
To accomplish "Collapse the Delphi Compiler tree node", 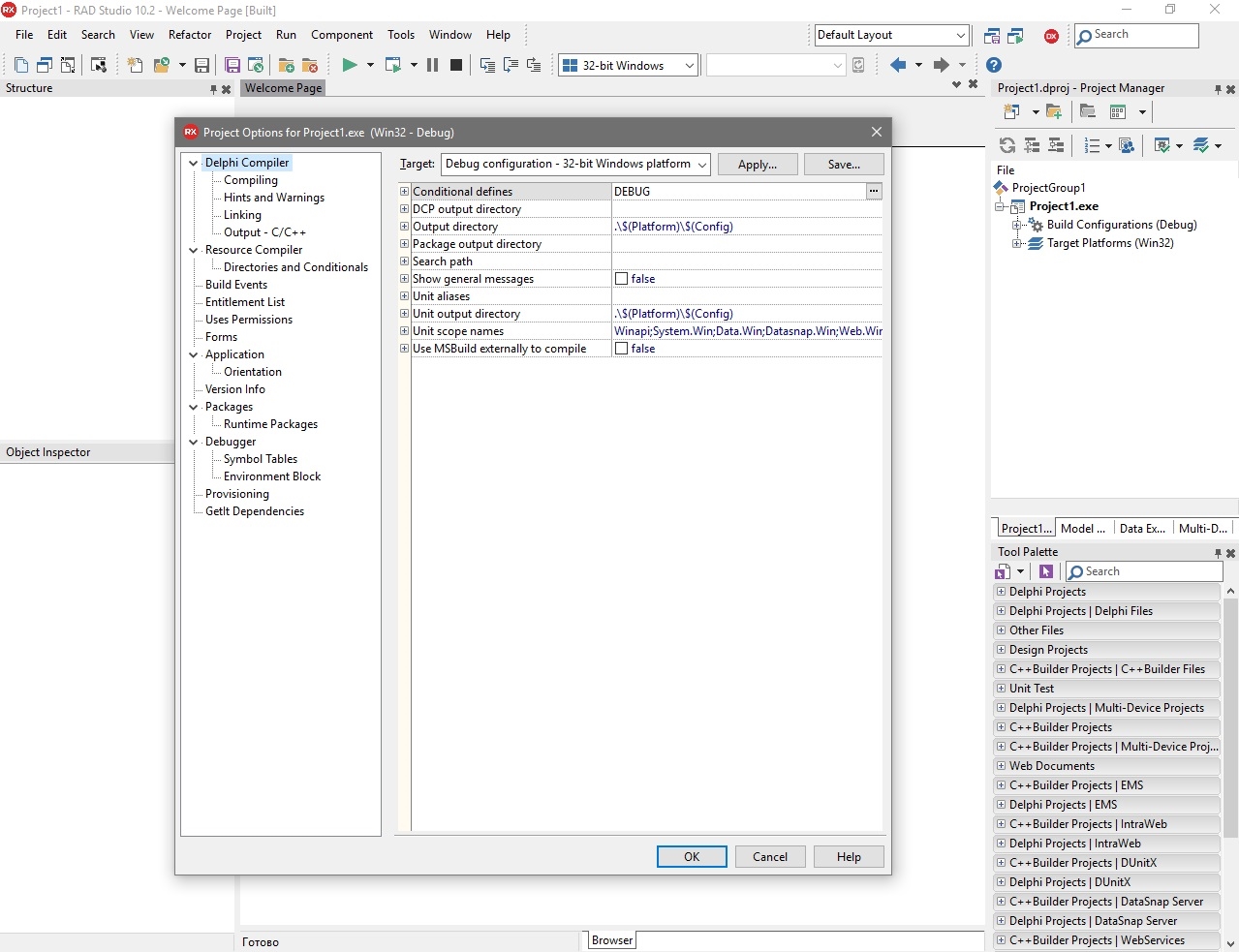I will coord(194,163).
